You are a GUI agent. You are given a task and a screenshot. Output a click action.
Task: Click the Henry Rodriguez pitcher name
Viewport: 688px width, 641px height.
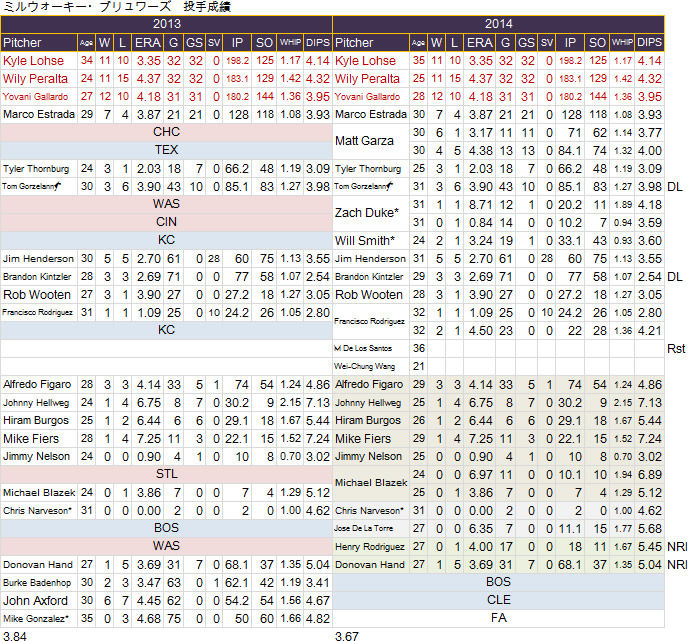pyautogui.click(x=369, y=547)
